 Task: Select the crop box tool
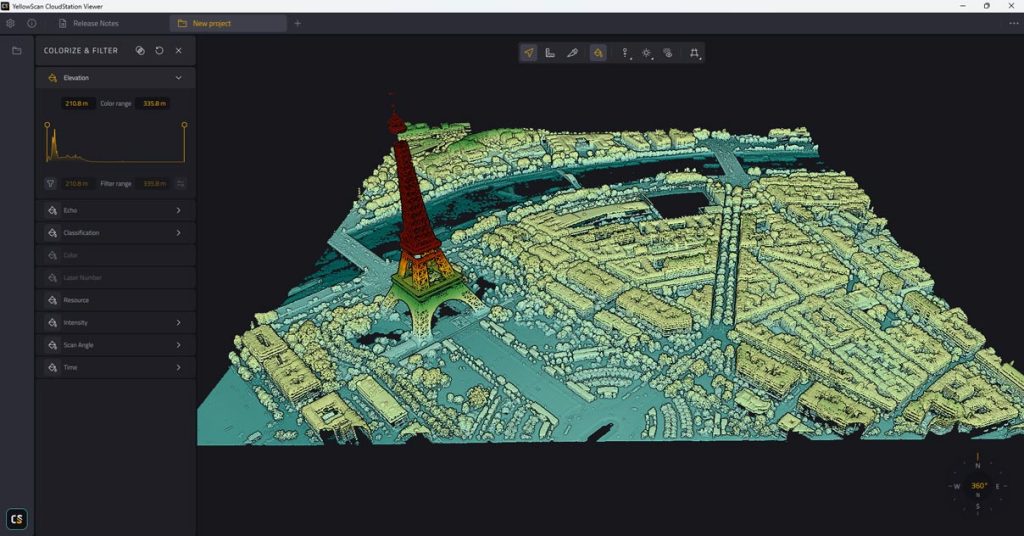tap(694, 53)
